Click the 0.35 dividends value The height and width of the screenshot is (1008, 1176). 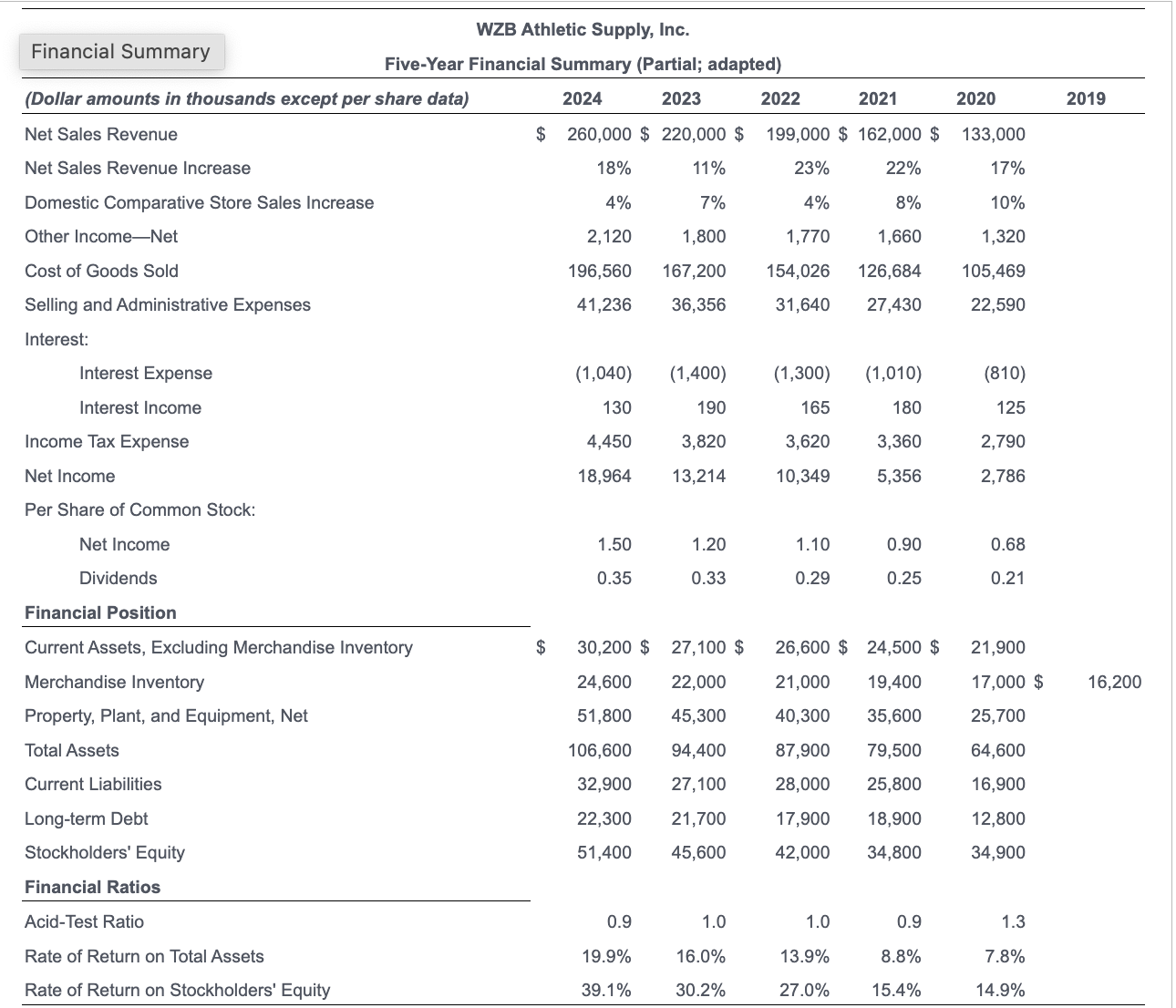[614, 578]
